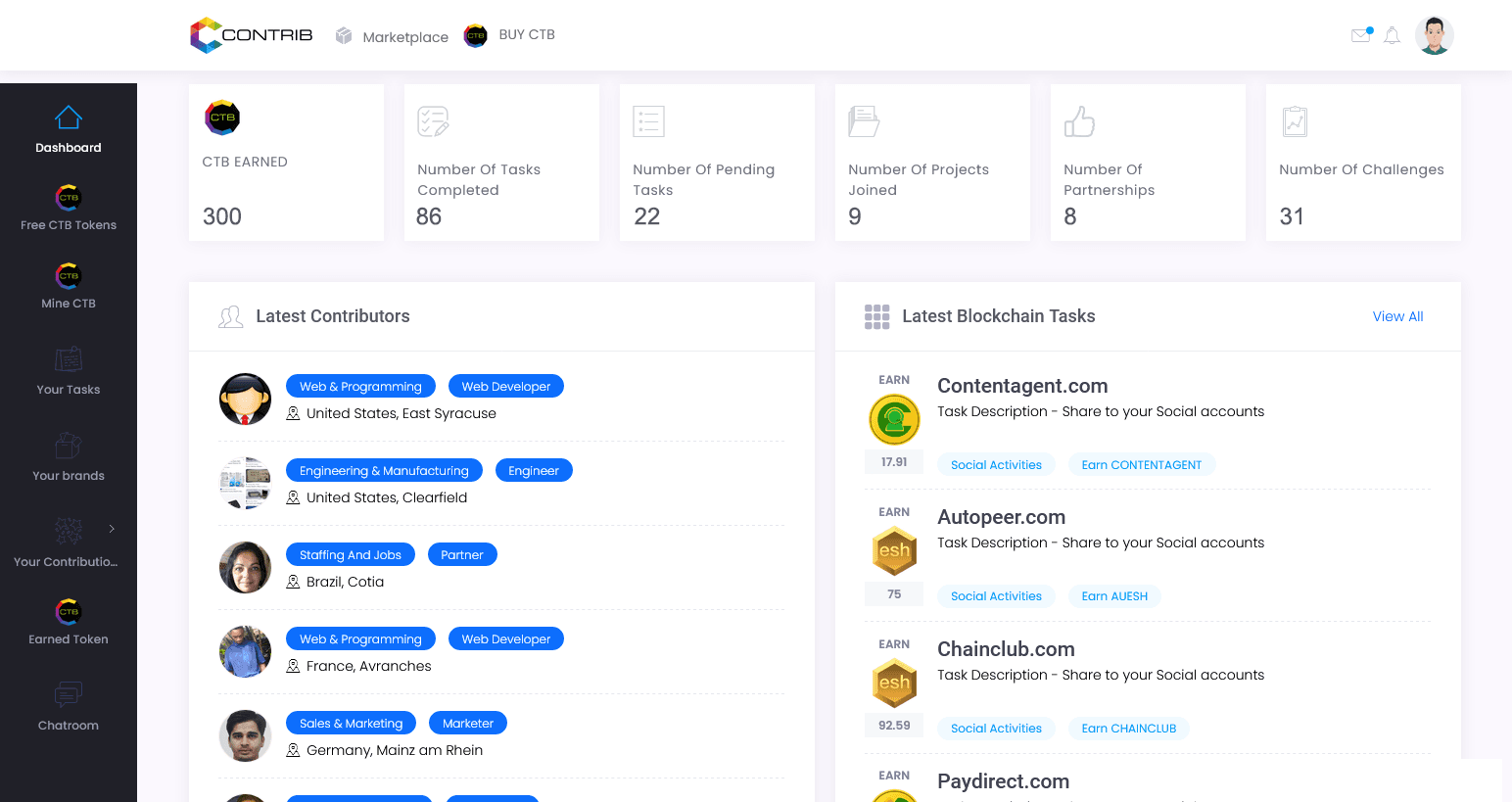Click the Chatroom speech bubble icon
The height and width of the screenshot is (802, 1512).
pos(69,694)
